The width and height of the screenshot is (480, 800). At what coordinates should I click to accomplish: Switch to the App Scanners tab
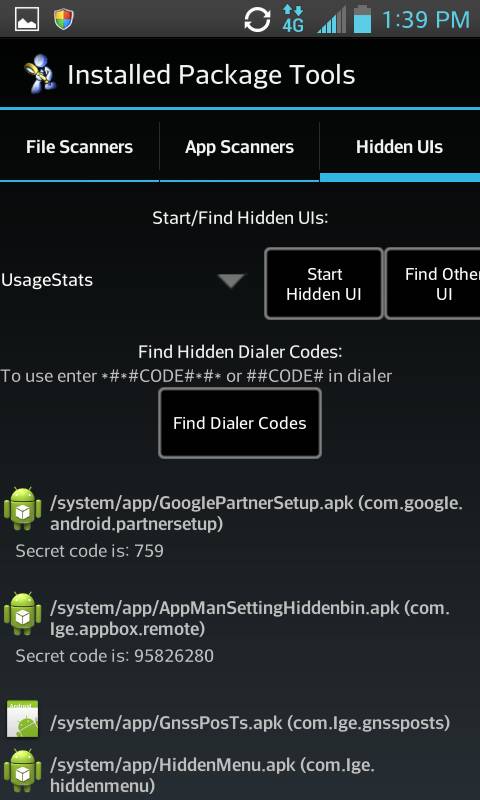(x=239, y=147)
